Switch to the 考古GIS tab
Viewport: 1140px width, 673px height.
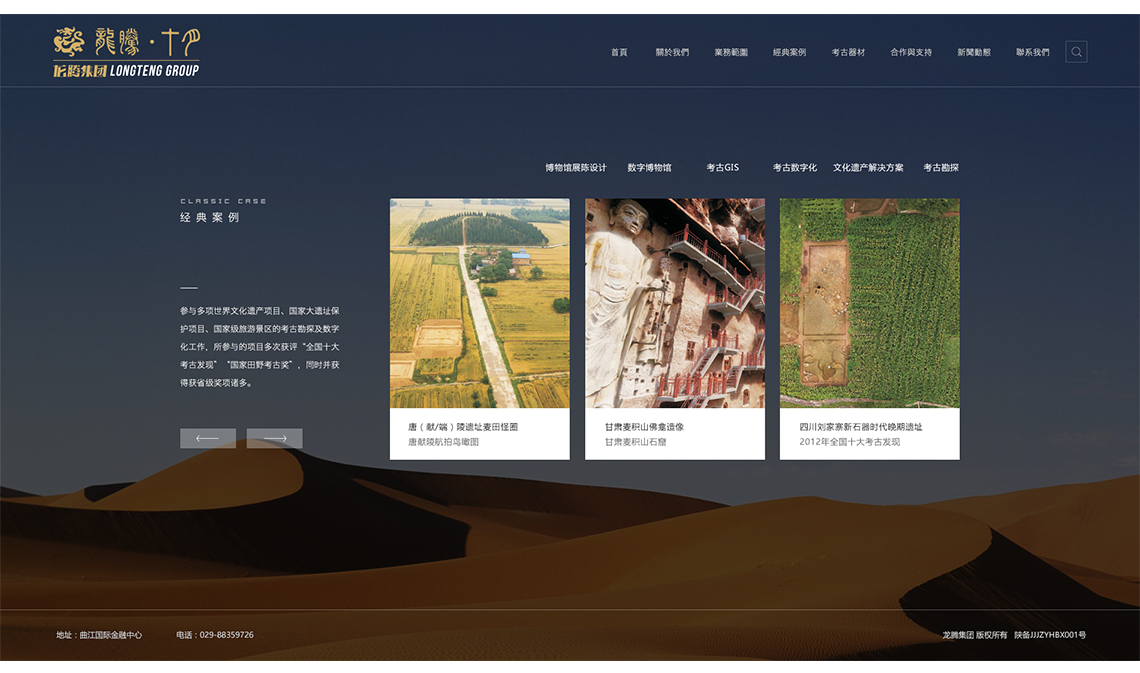(x=722, y=168)
